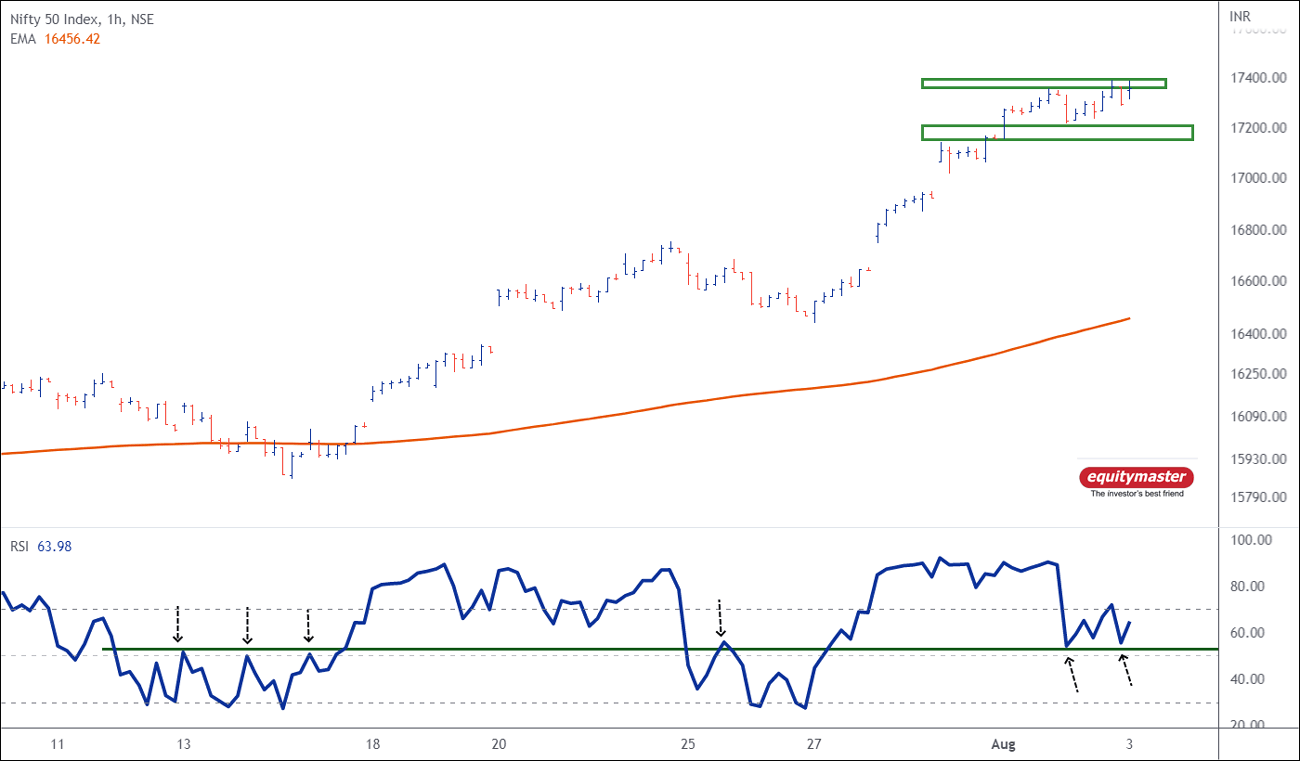Click the Nifty 50 Index chart title

(x=83, y=19)
